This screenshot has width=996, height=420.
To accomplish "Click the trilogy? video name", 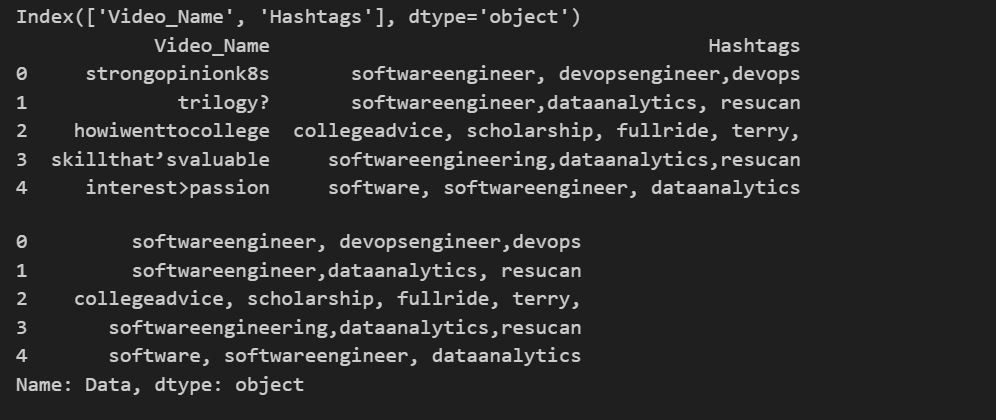I will (224, 103).
